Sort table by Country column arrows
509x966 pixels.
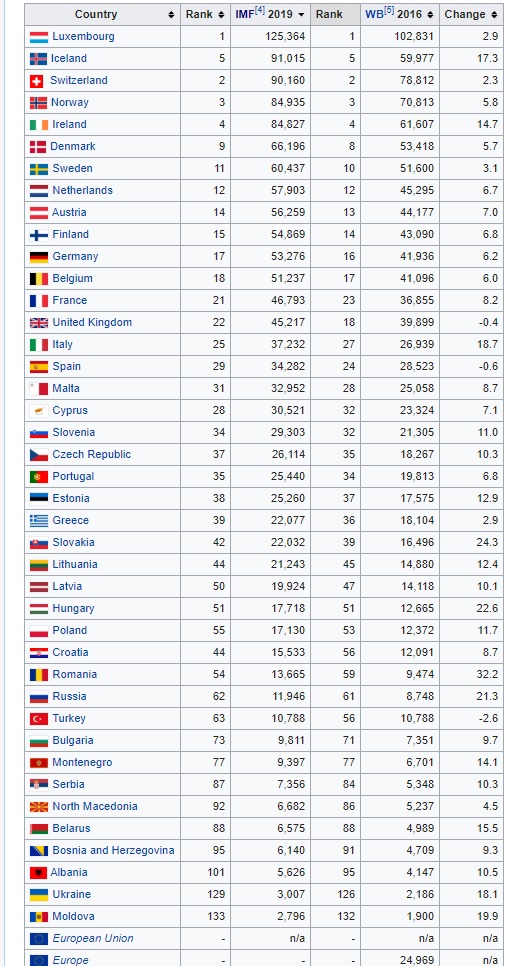[x=171, y=15]
